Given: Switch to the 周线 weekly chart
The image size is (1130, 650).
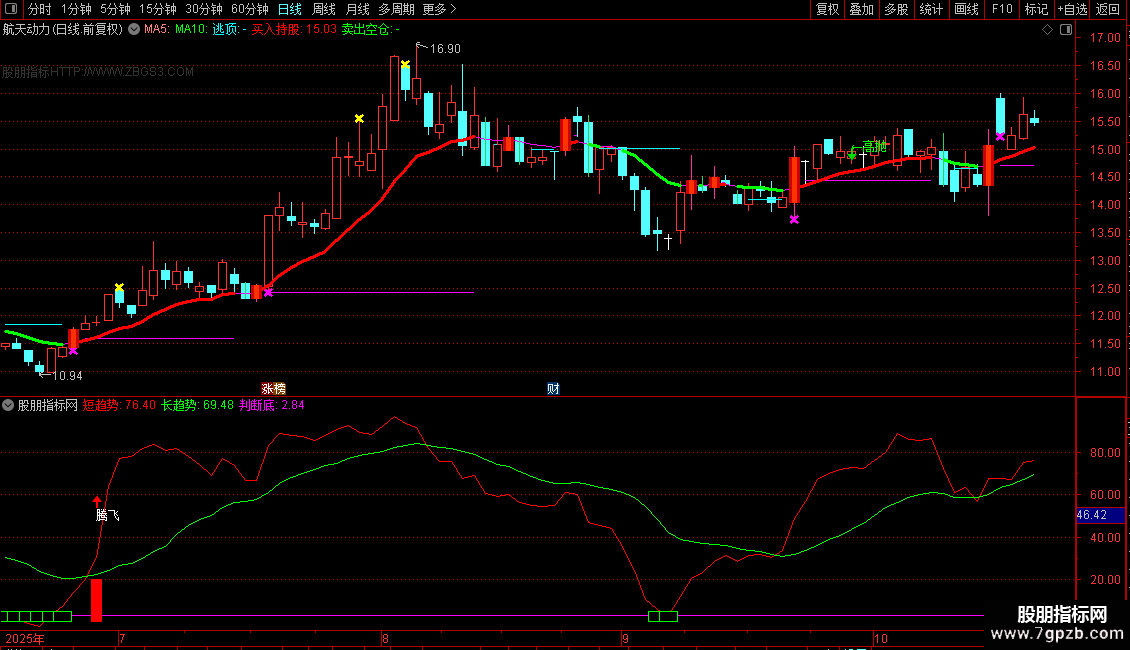Looking at the screenshot, I should (x=324, y=9).
